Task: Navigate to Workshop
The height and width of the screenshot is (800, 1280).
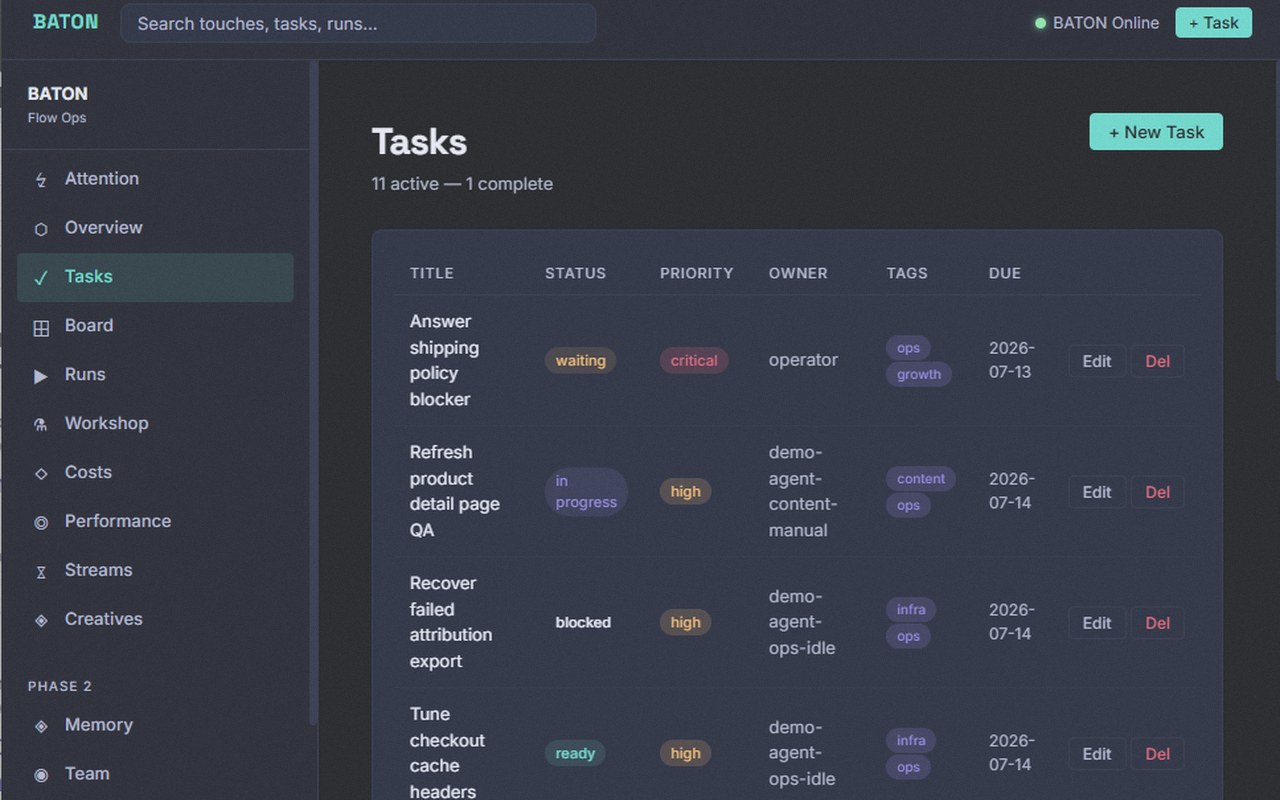Action: coord(155,424)
